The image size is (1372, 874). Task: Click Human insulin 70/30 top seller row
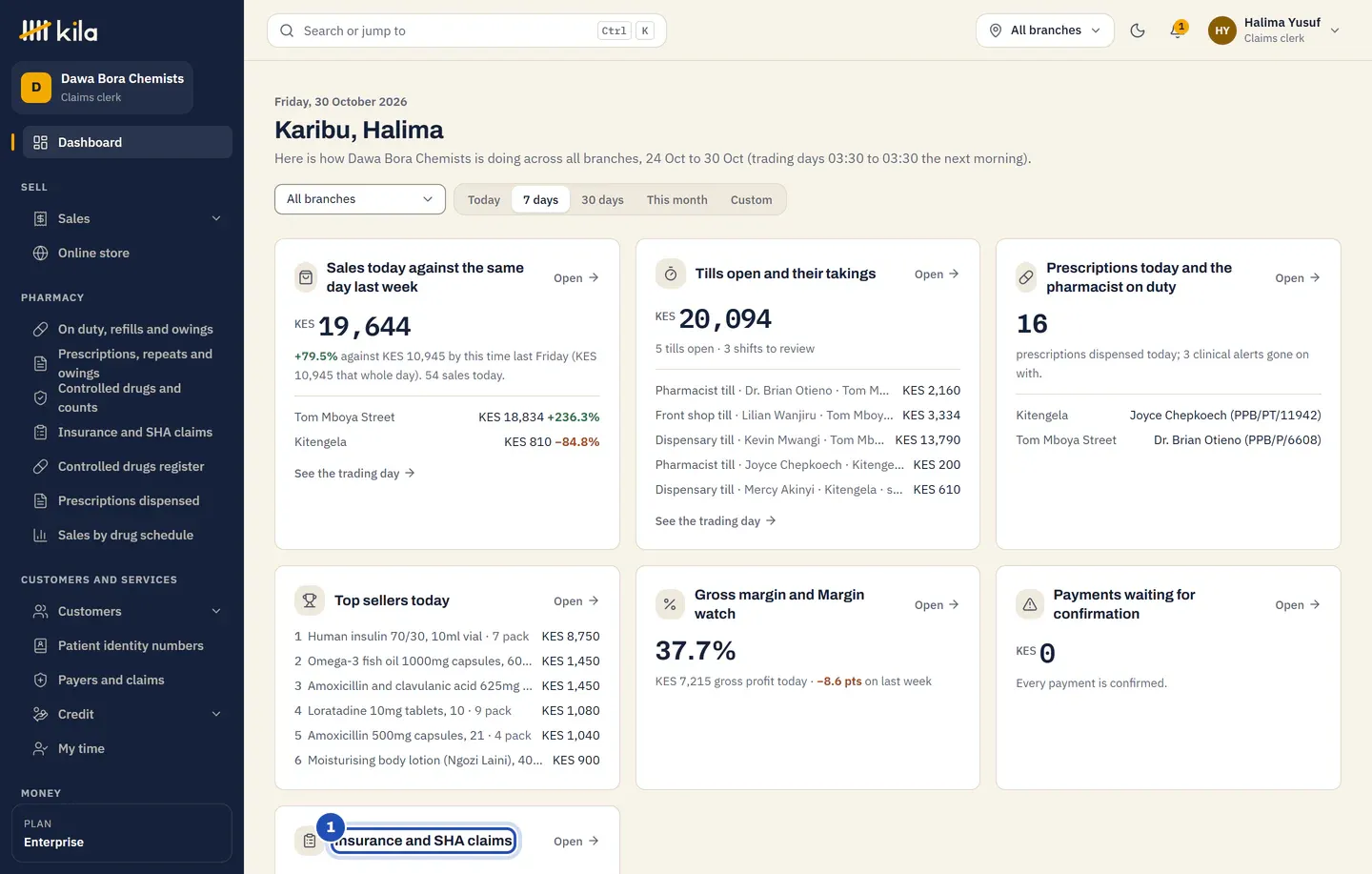[447, 636]
